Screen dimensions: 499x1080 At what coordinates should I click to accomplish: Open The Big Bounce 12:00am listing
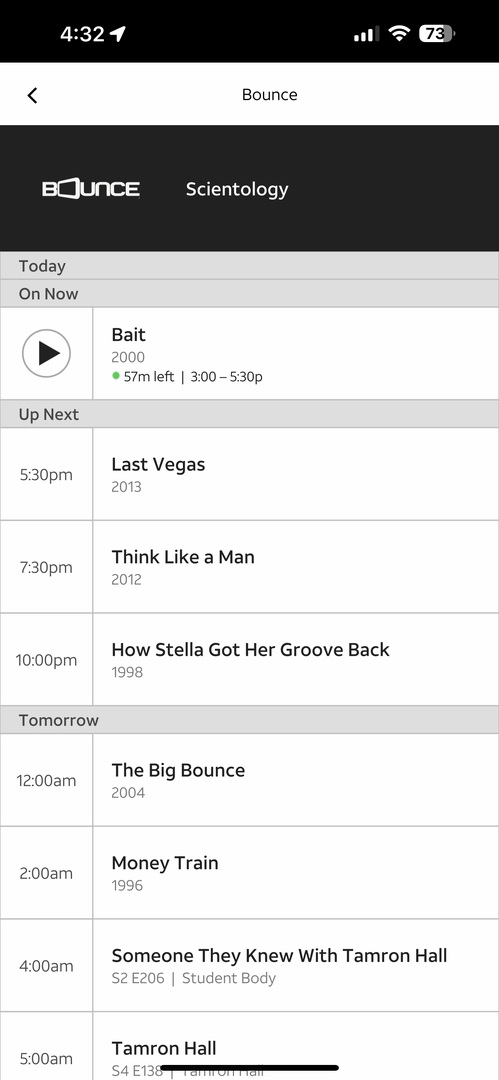tap(250, 780)
